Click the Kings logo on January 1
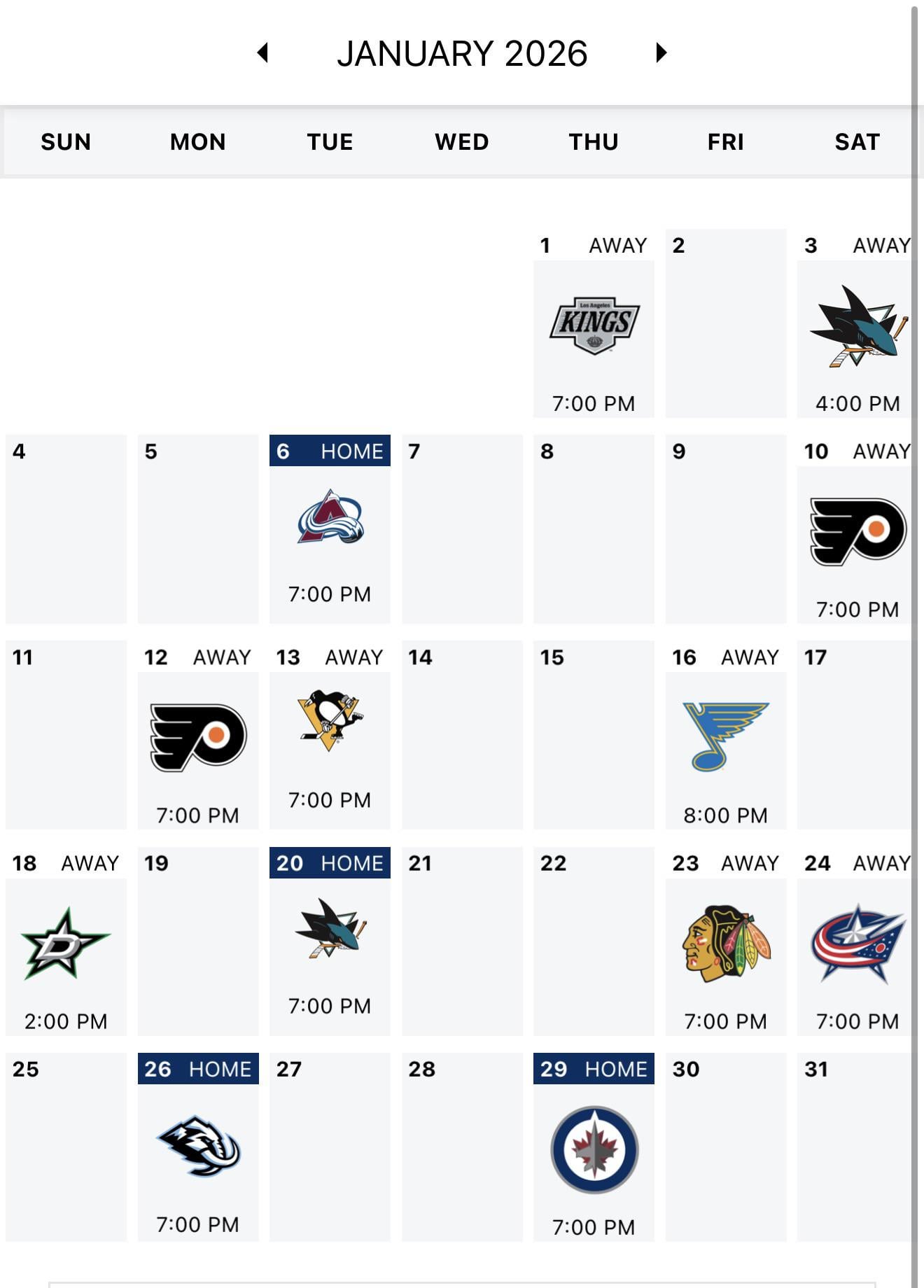Viewport: 924px width, 1288px height. 594,325
